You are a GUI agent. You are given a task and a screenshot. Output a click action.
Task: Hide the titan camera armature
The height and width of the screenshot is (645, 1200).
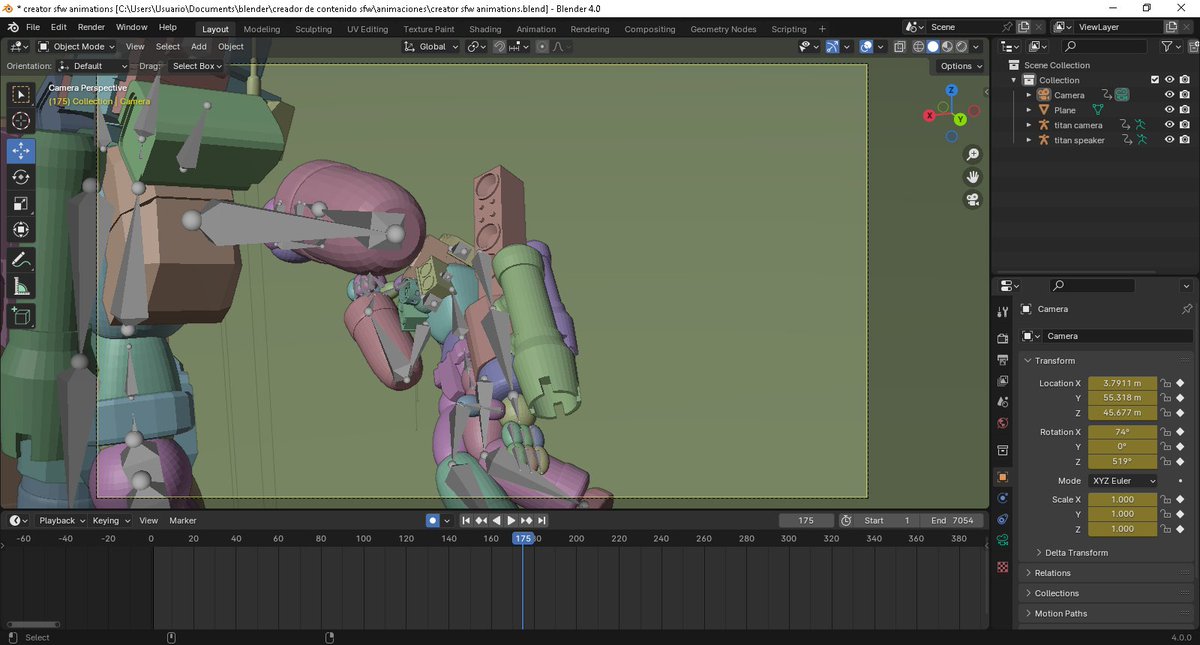[x=1169, y=125]
